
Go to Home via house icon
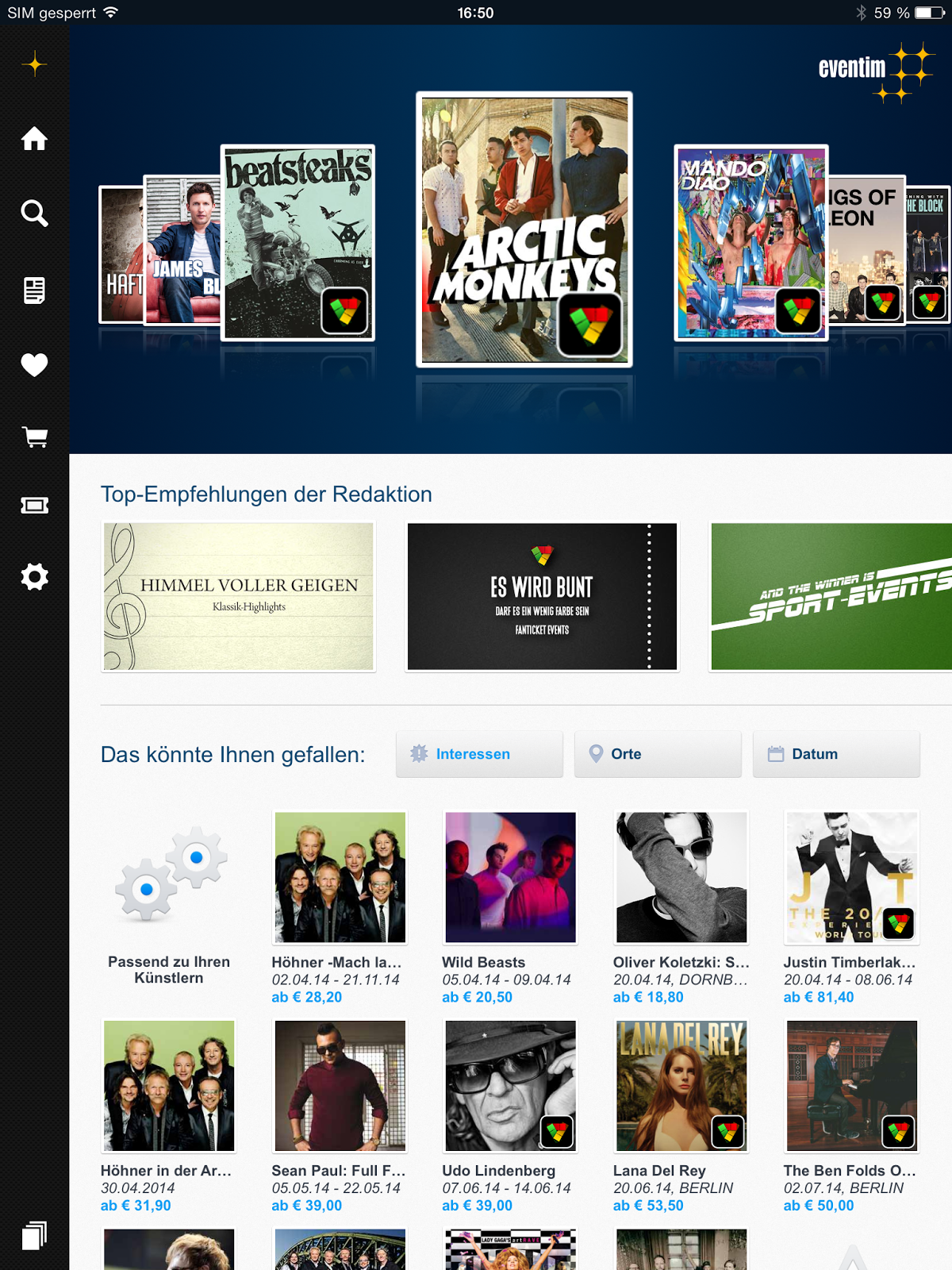pyautogui.click(x=34, y=139)
